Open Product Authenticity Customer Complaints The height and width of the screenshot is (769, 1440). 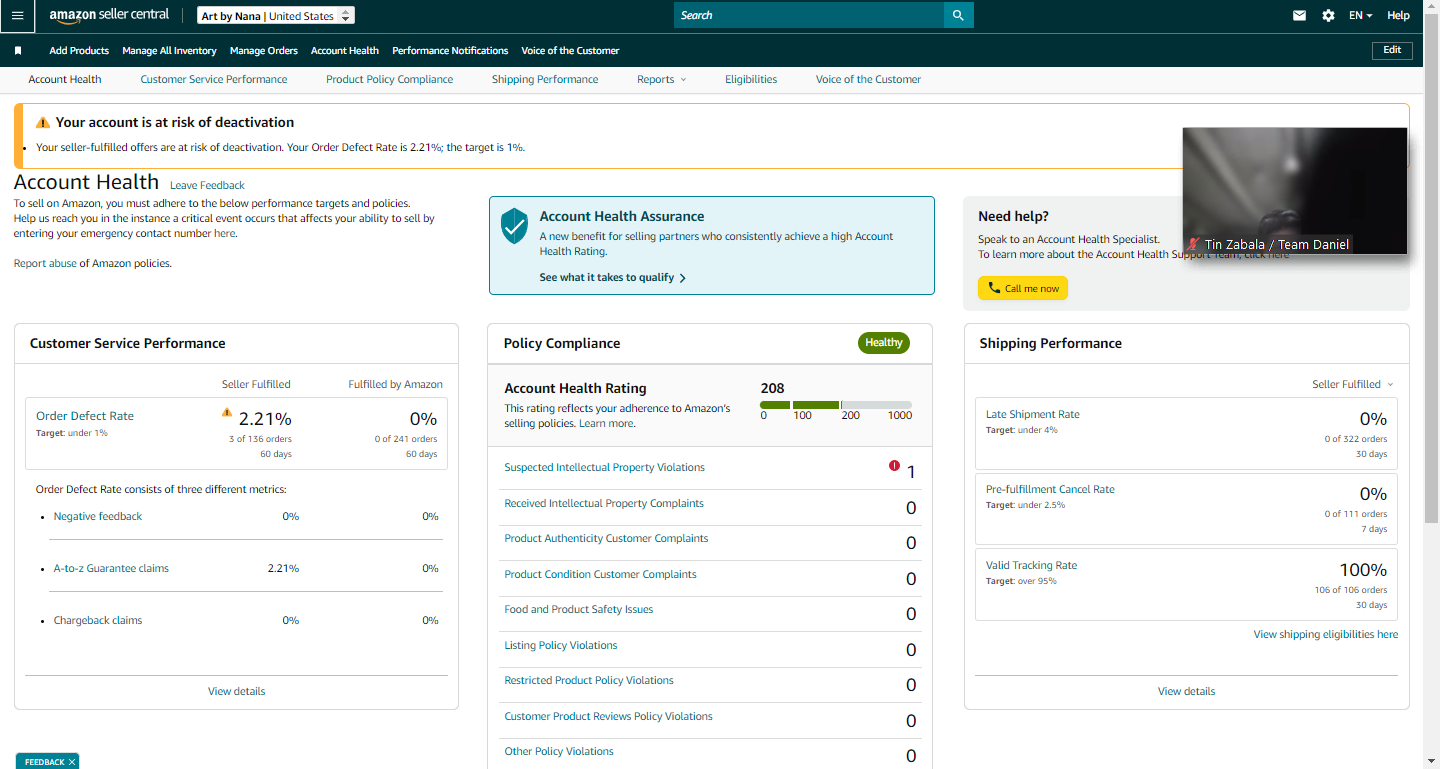606,538
